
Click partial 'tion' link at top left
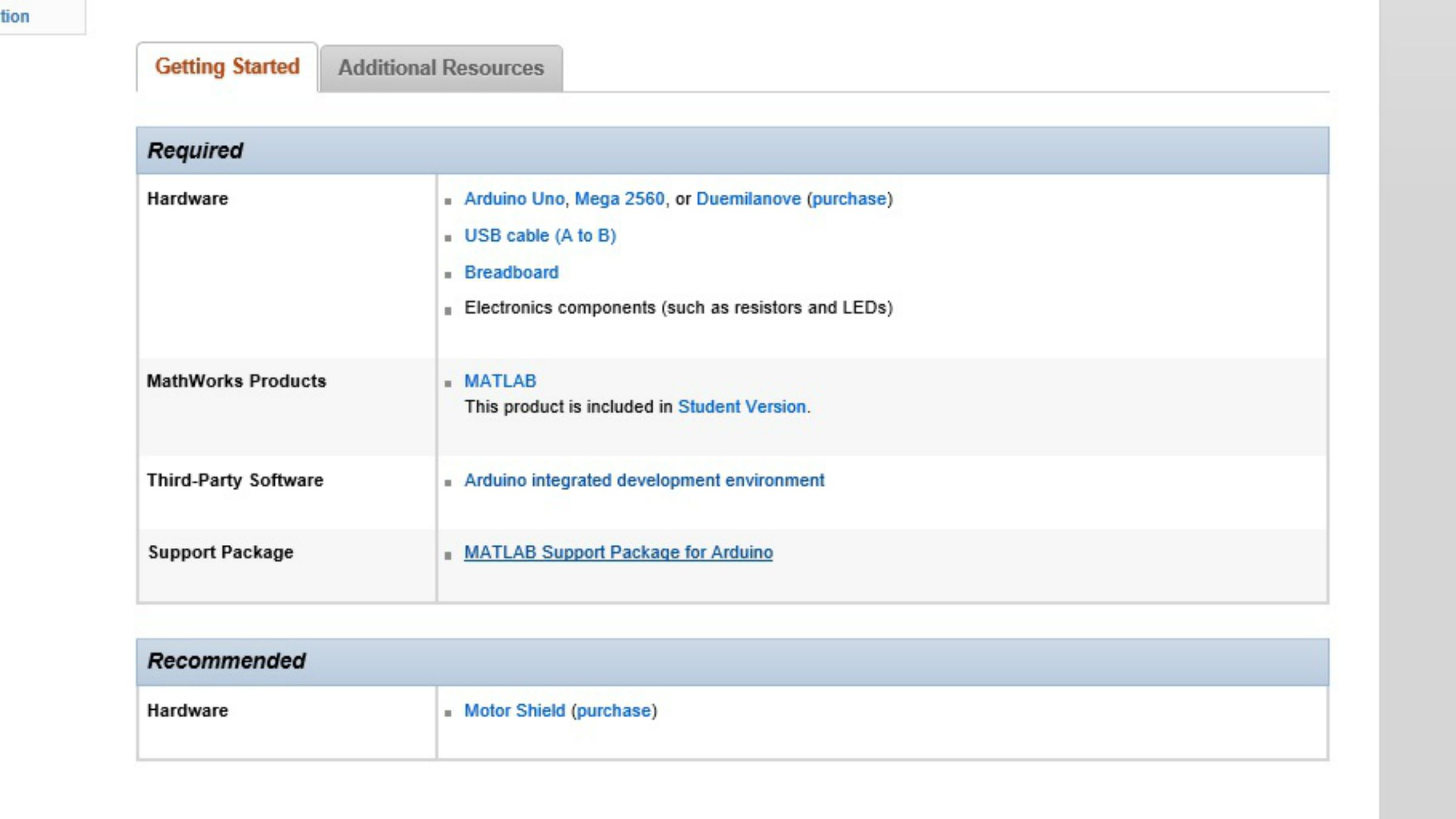(x=15, y=16)
